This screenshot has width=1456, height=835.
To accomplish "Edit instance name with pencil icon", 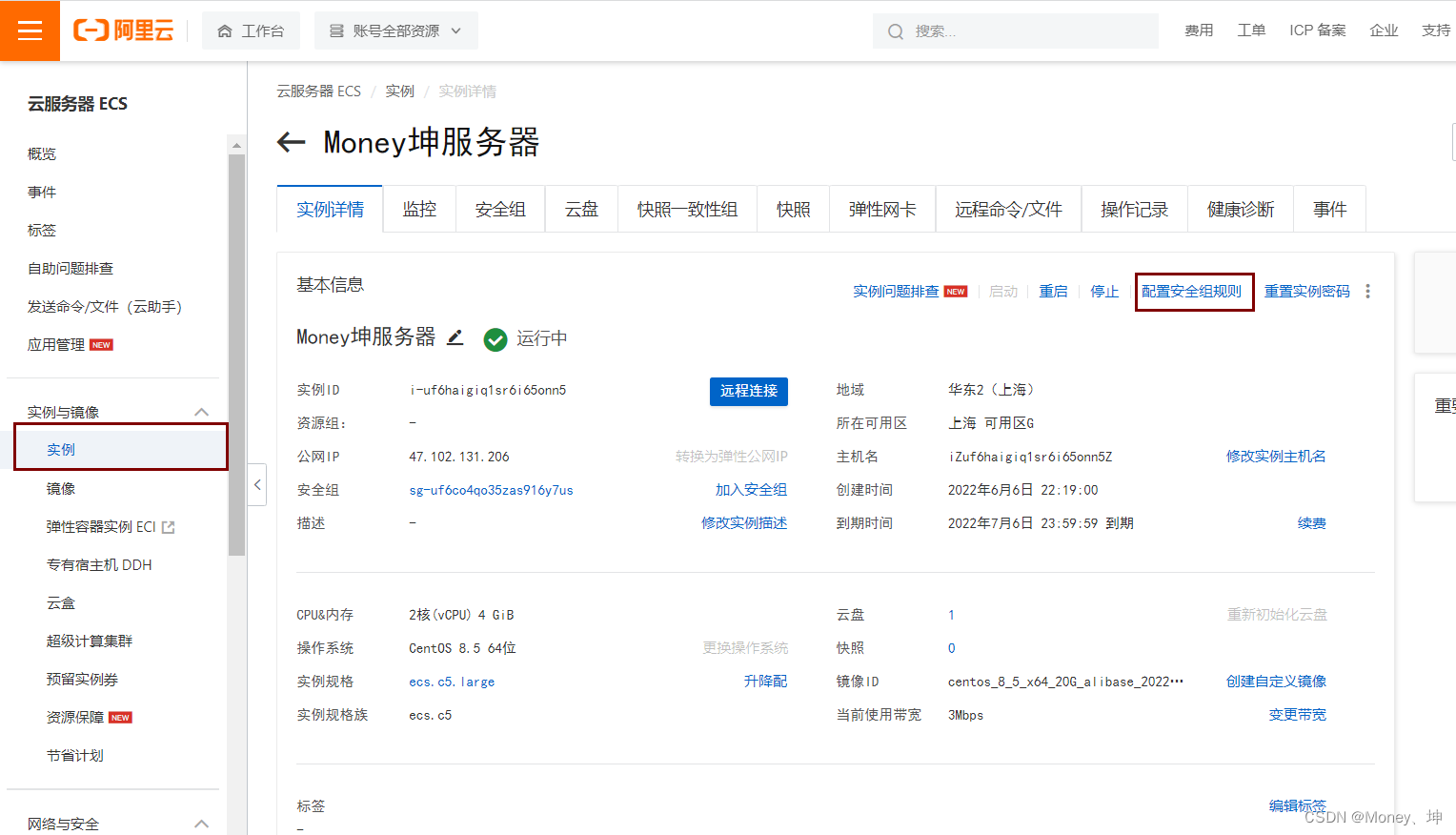I will [x=455, y=337].
